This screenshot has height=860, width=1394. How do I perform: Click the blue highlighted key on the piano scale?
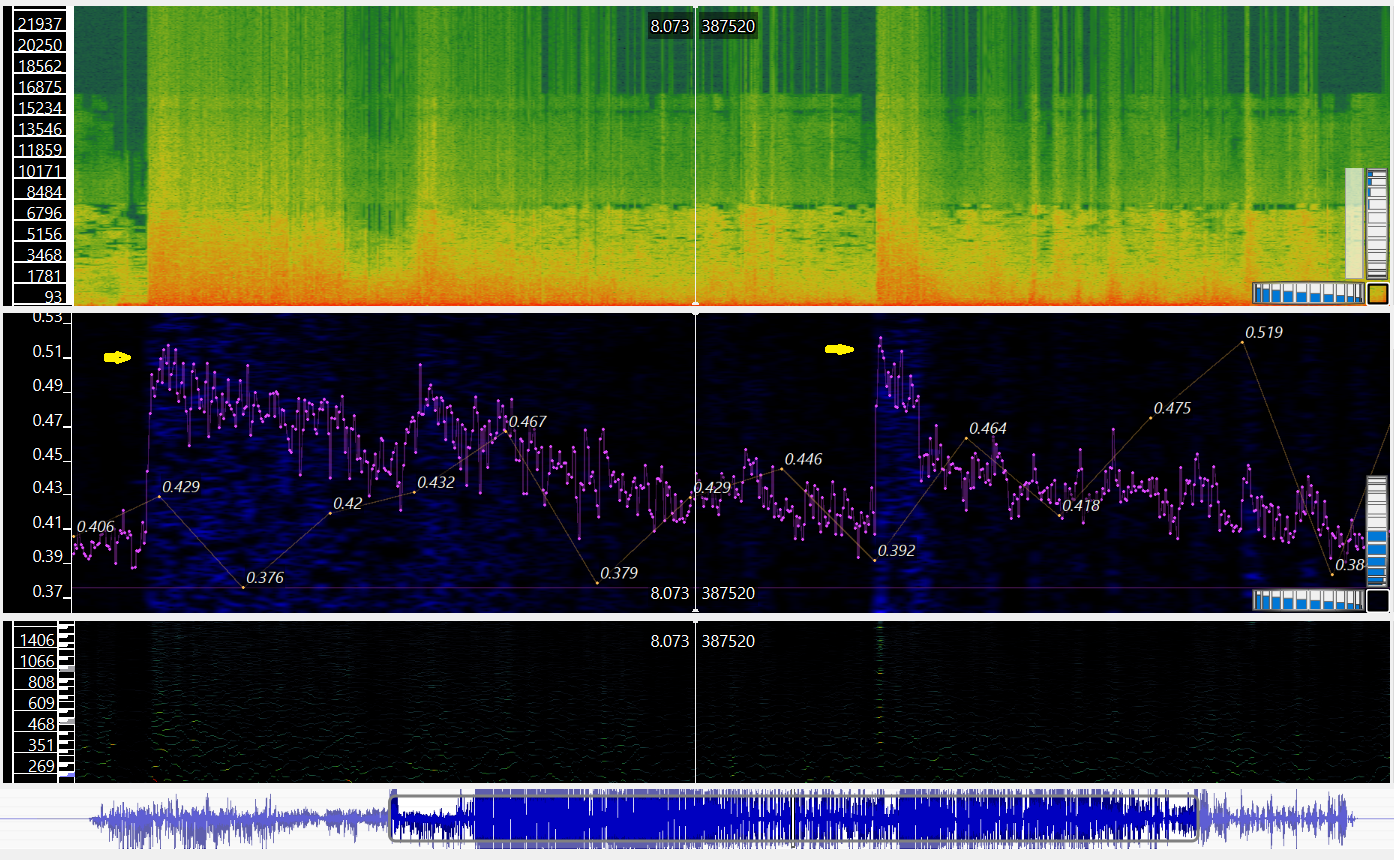point(67,776)
